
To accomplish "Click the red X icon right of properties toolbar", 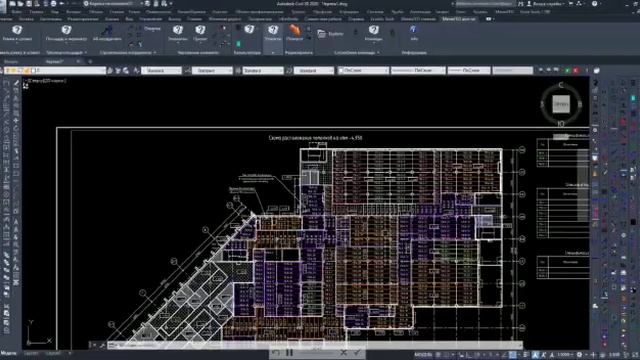I will pyautogui.click(x=576, y=71).
